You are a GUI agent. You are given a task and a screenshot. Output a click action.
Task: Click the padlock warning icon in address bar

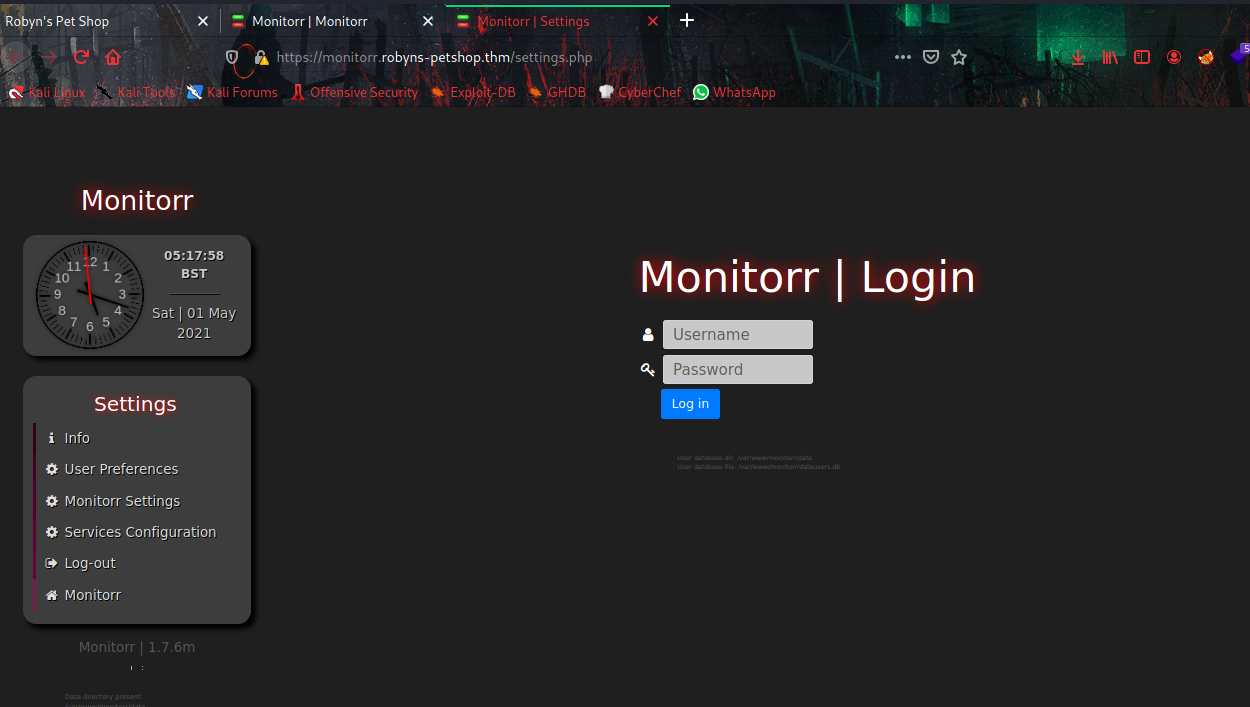[x=261, y=57]
